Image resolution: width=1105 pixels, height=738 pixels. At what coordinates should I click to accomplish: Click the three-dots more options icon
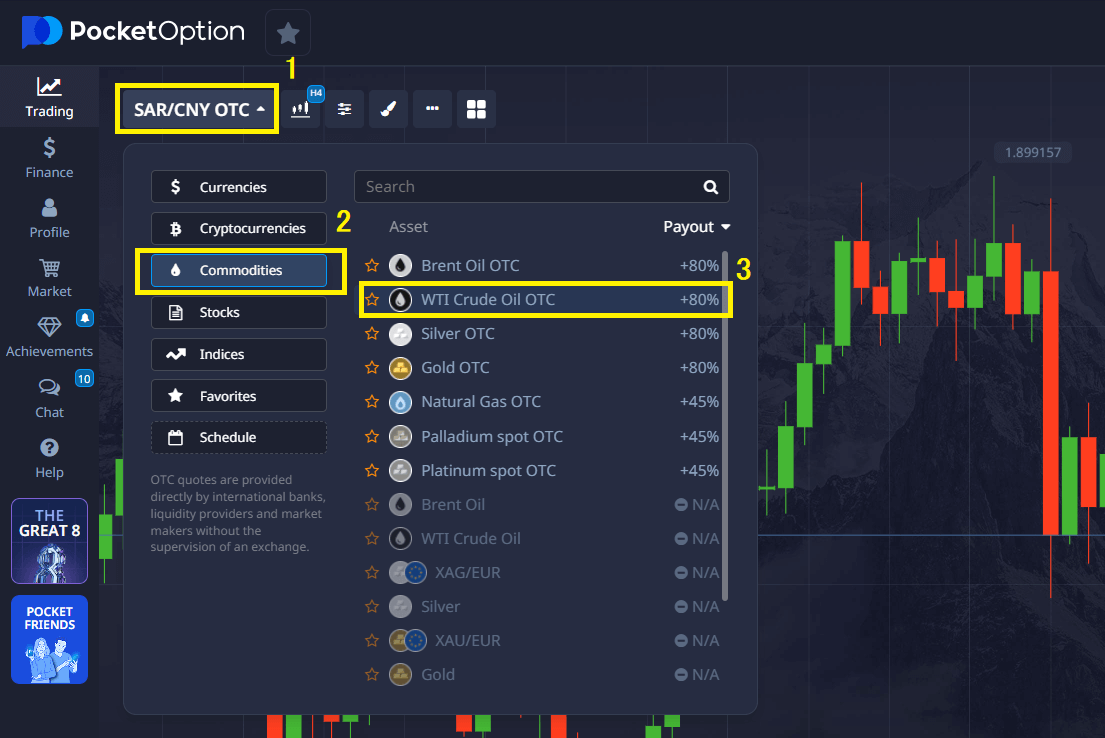coord(432,110)
